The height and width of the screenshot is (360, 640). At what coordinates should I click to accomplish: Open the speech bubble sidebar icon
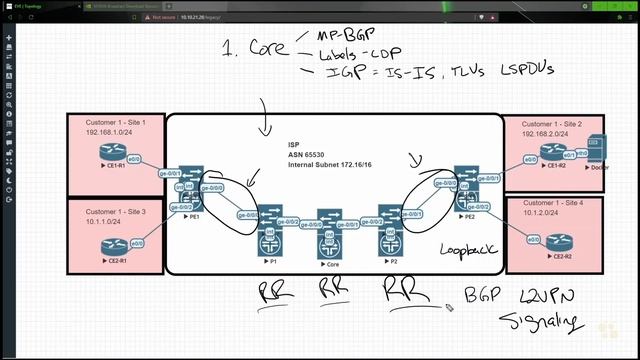coord(9,142)
